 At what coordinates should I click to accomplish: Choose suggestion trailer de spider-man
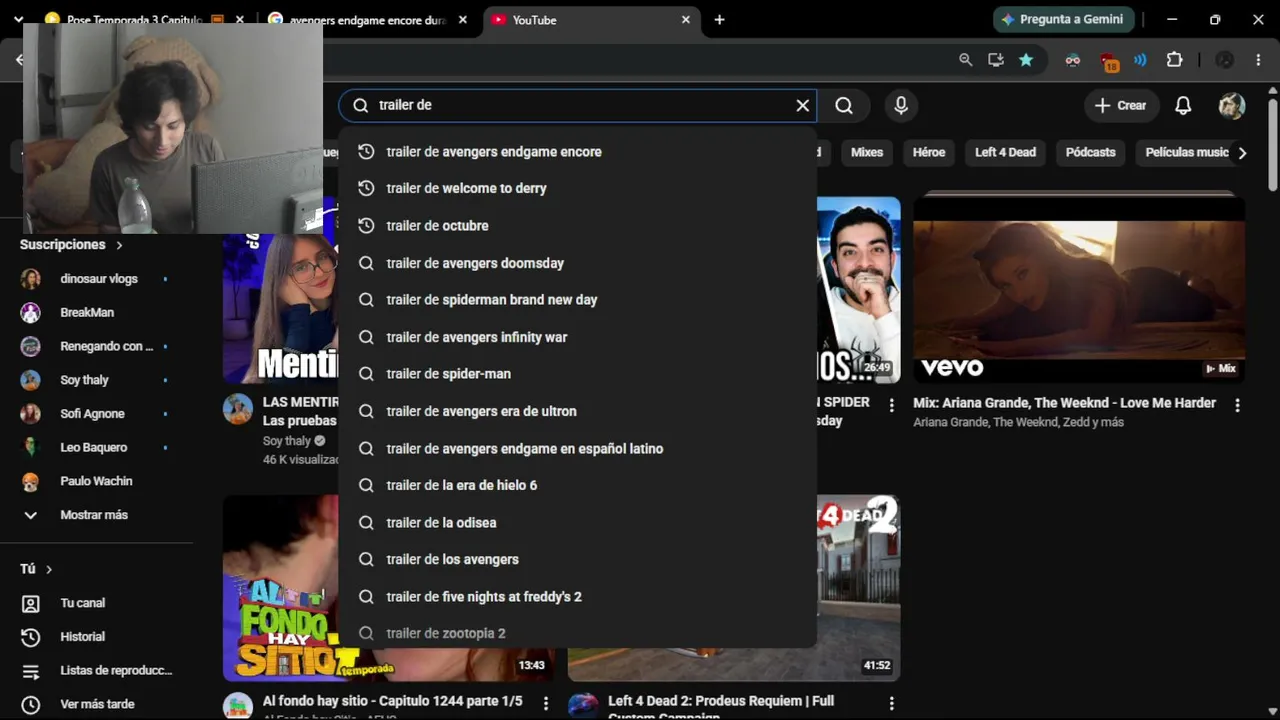[x=578, y=374]
